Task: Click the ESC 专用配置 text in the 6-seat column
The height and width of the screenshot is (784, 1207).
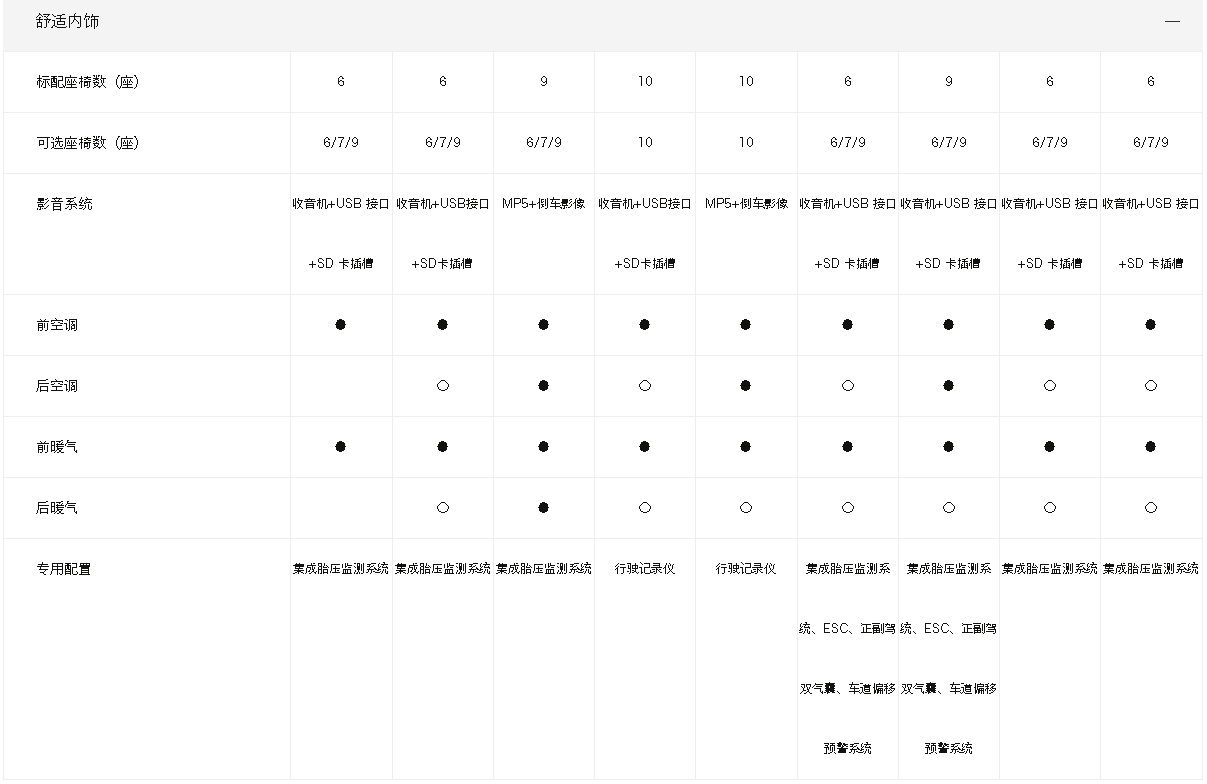Action: point(848,658)
